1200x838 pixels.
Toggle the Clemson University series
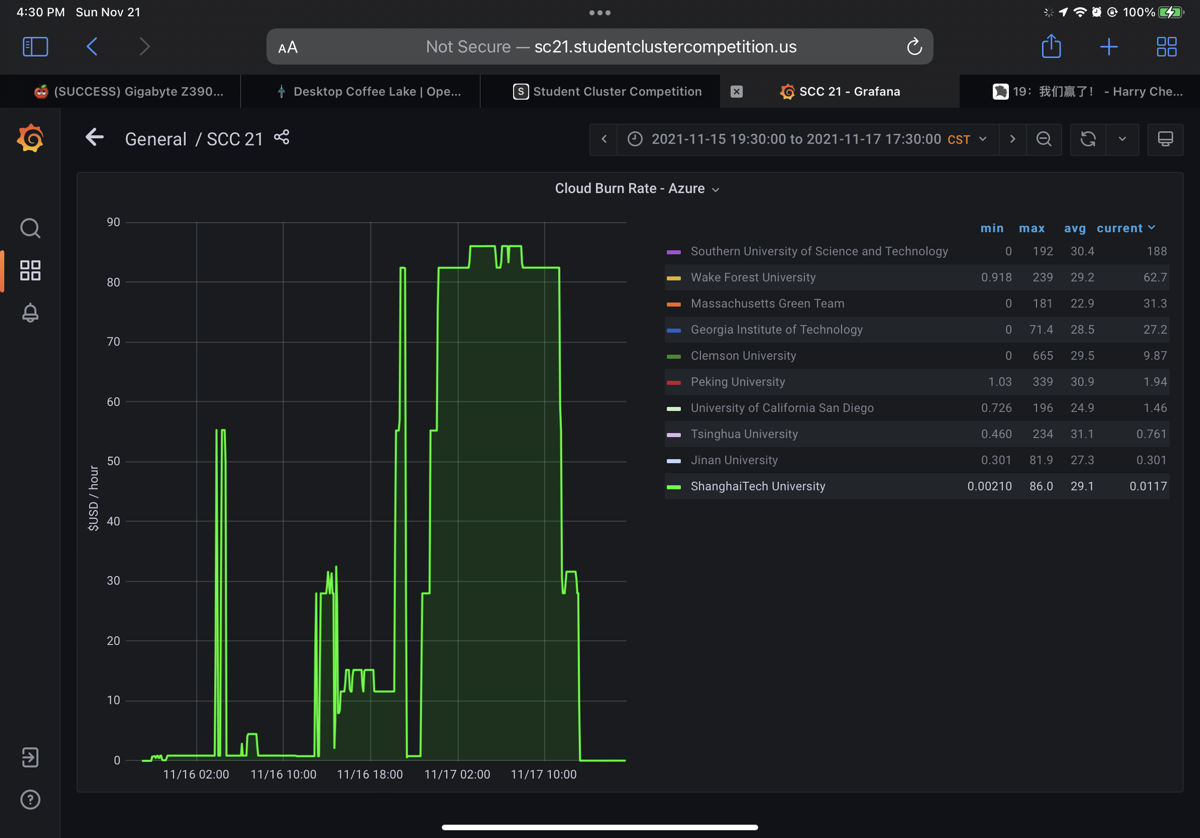pos(743,355)
